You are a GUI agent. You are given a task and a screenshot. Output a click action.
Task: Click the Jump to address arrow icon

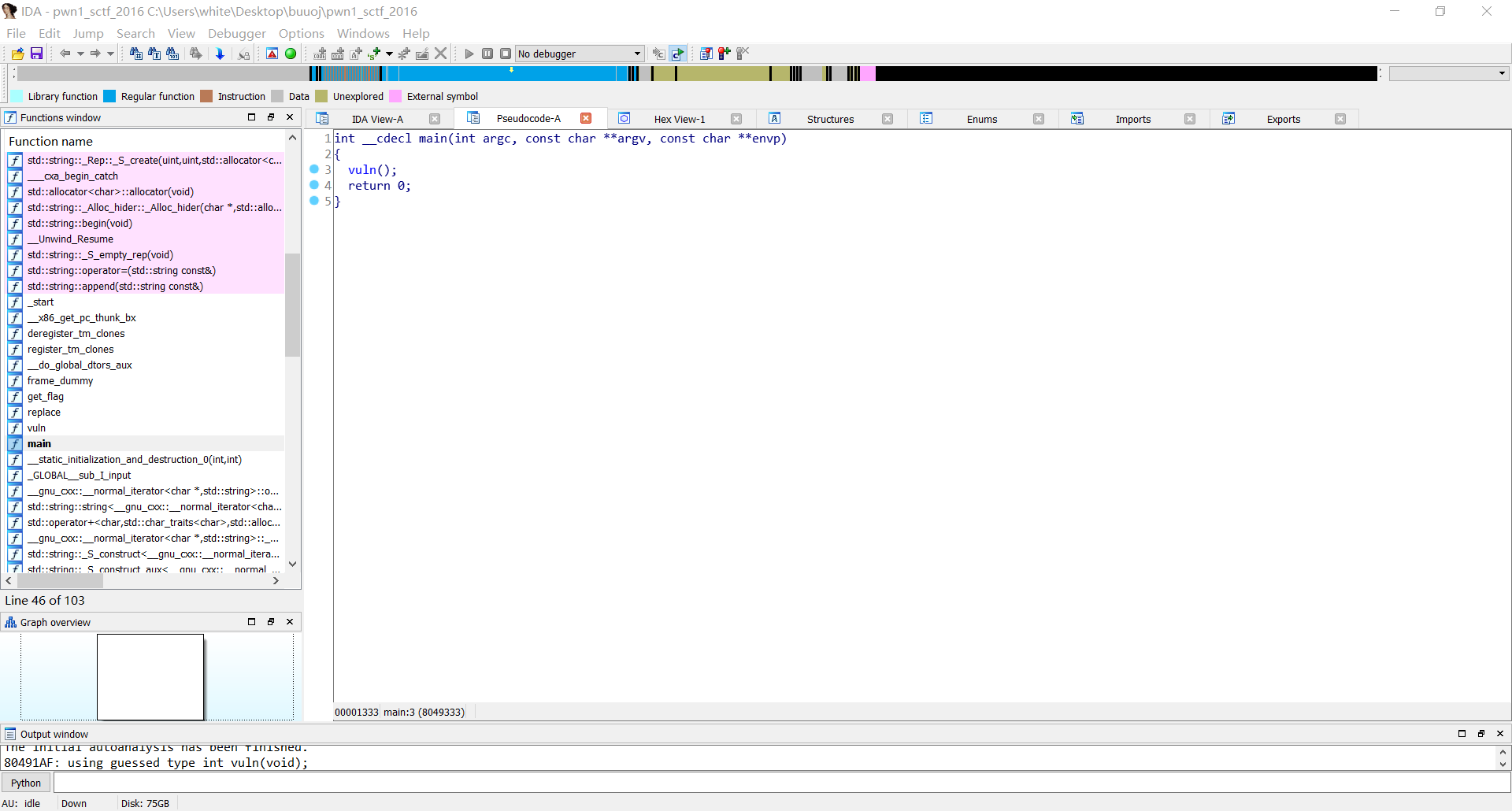[220, 54]
